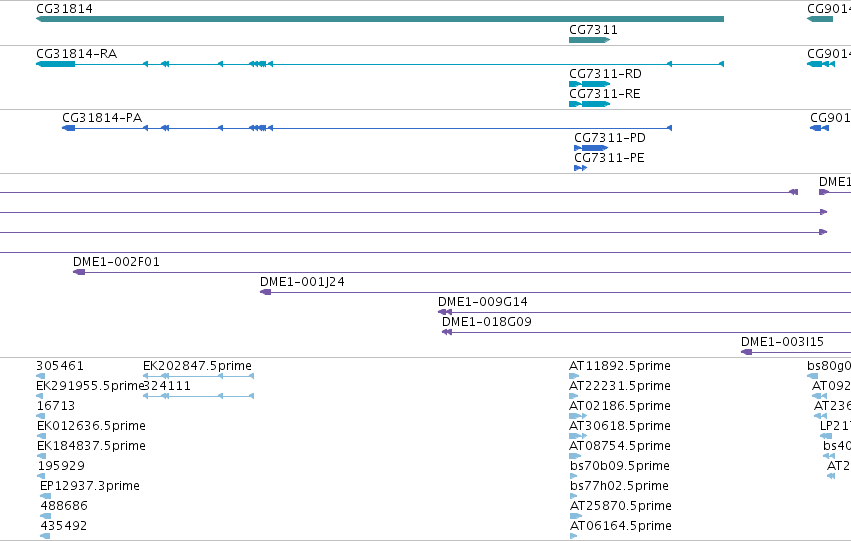The height and width of the screenshot is (541, 851).
Task: Click the 435492 feature label
Action: 64,526
